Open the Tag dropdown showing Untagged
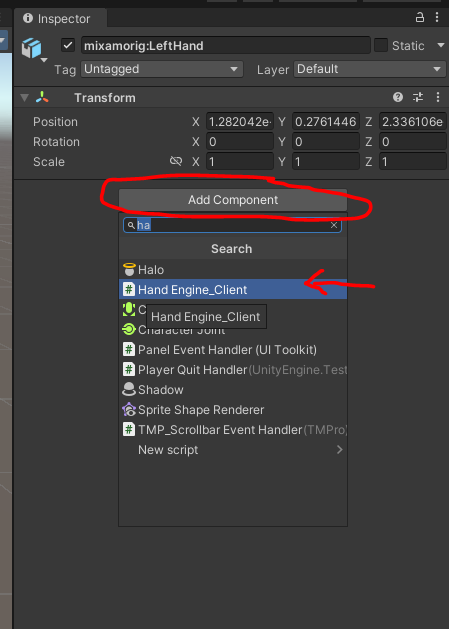Image resolution: width=449 pixels, height=629 pixels. (x=162, y=69)
